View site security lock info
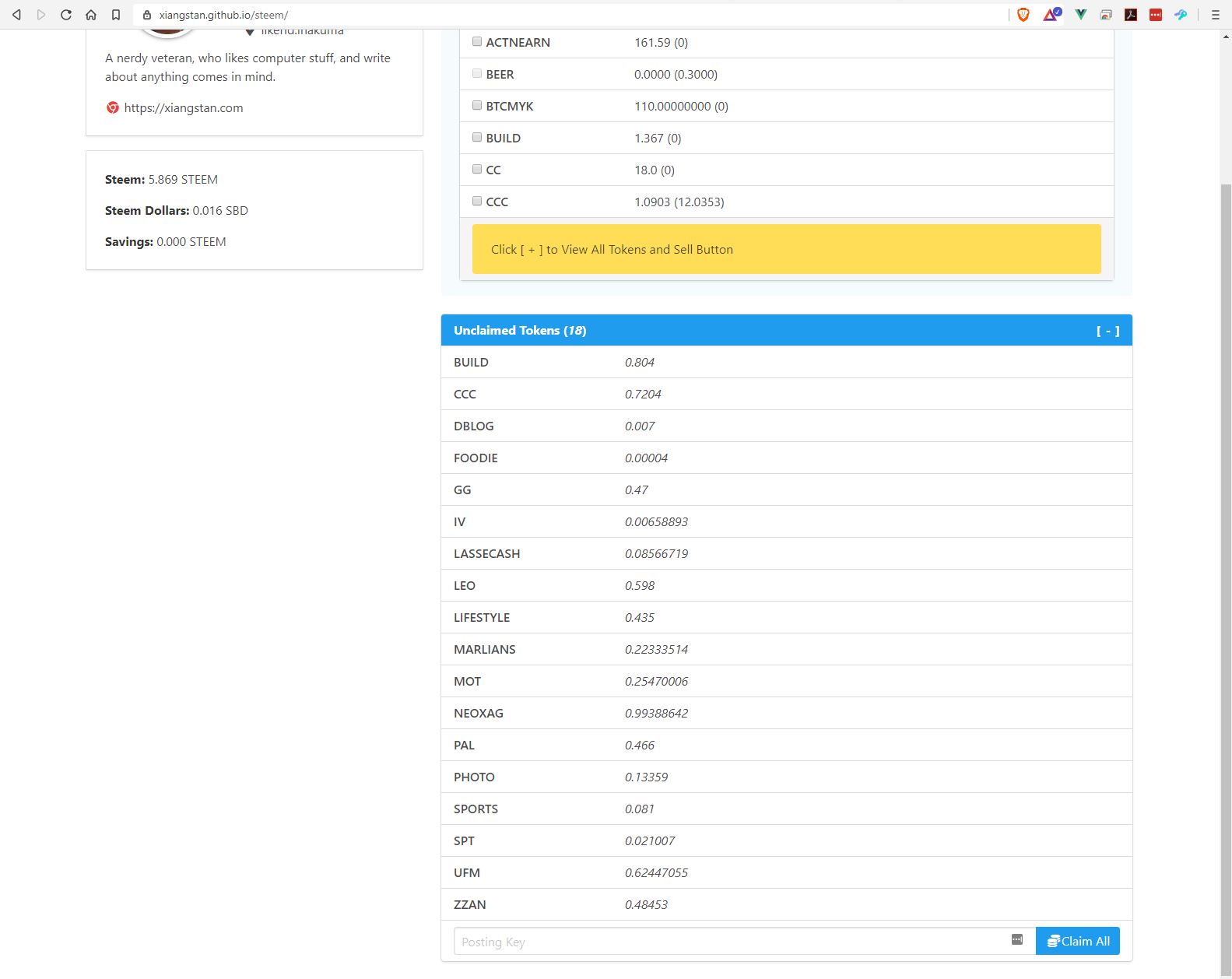The height and width of the screenshot is (979, 1232). point(146,15)
